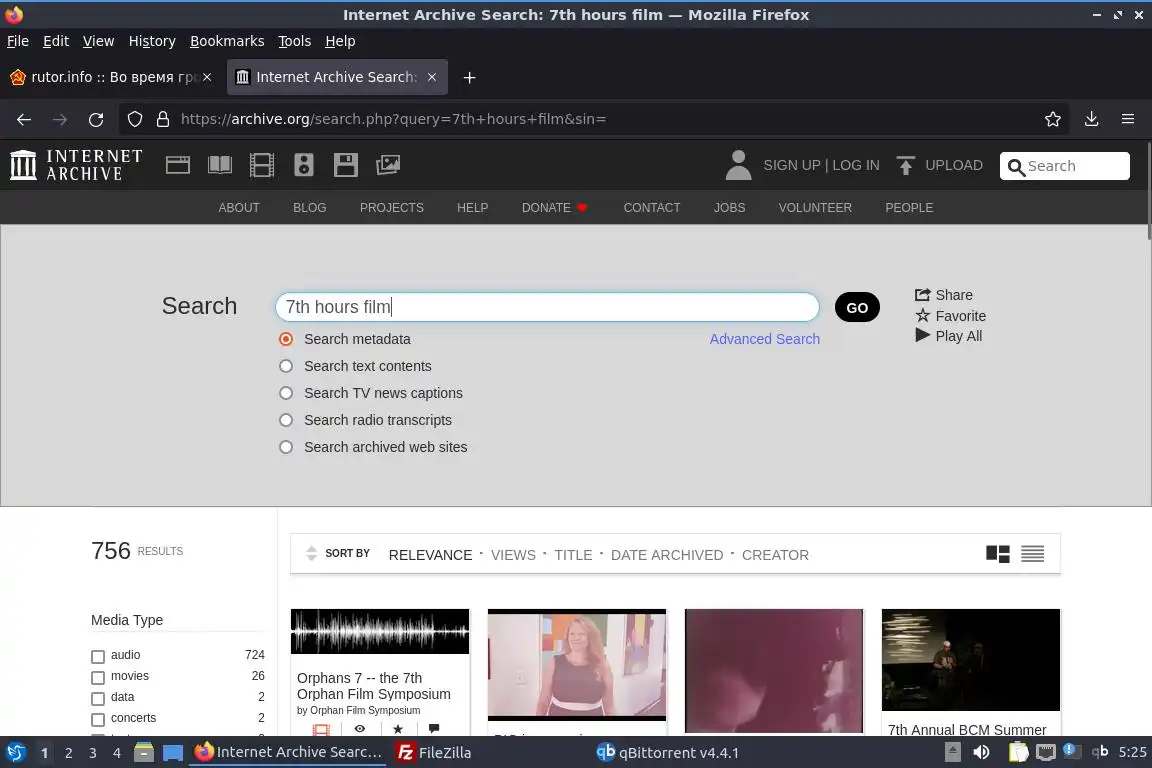The width and height of the screenshot is (1152, 768).
Task: Go back with browser back arrow
Action: (x=24, y=119)
